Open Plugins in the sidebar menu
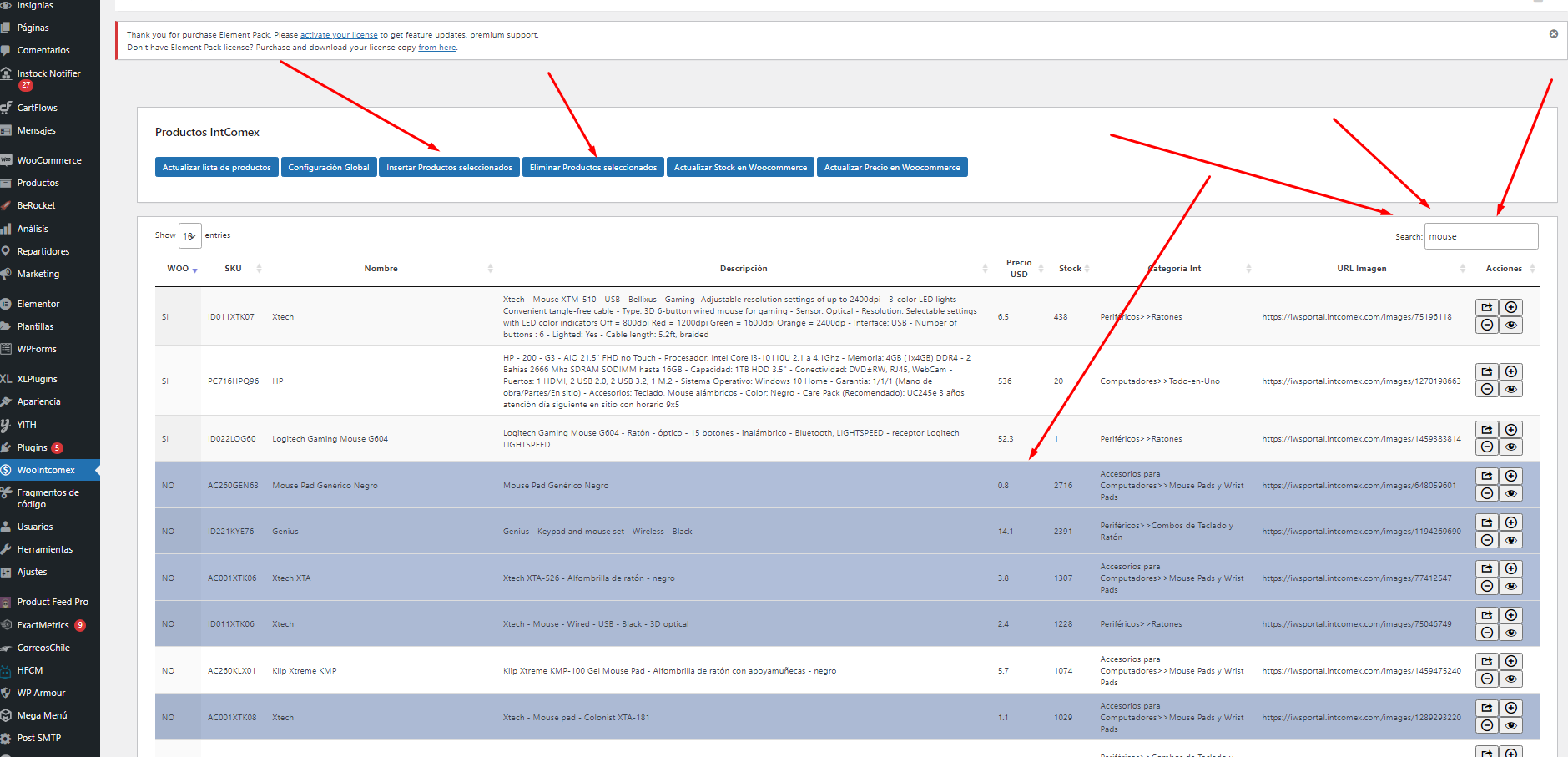Viewport: 1568px width, 757px height. point(33,447)
